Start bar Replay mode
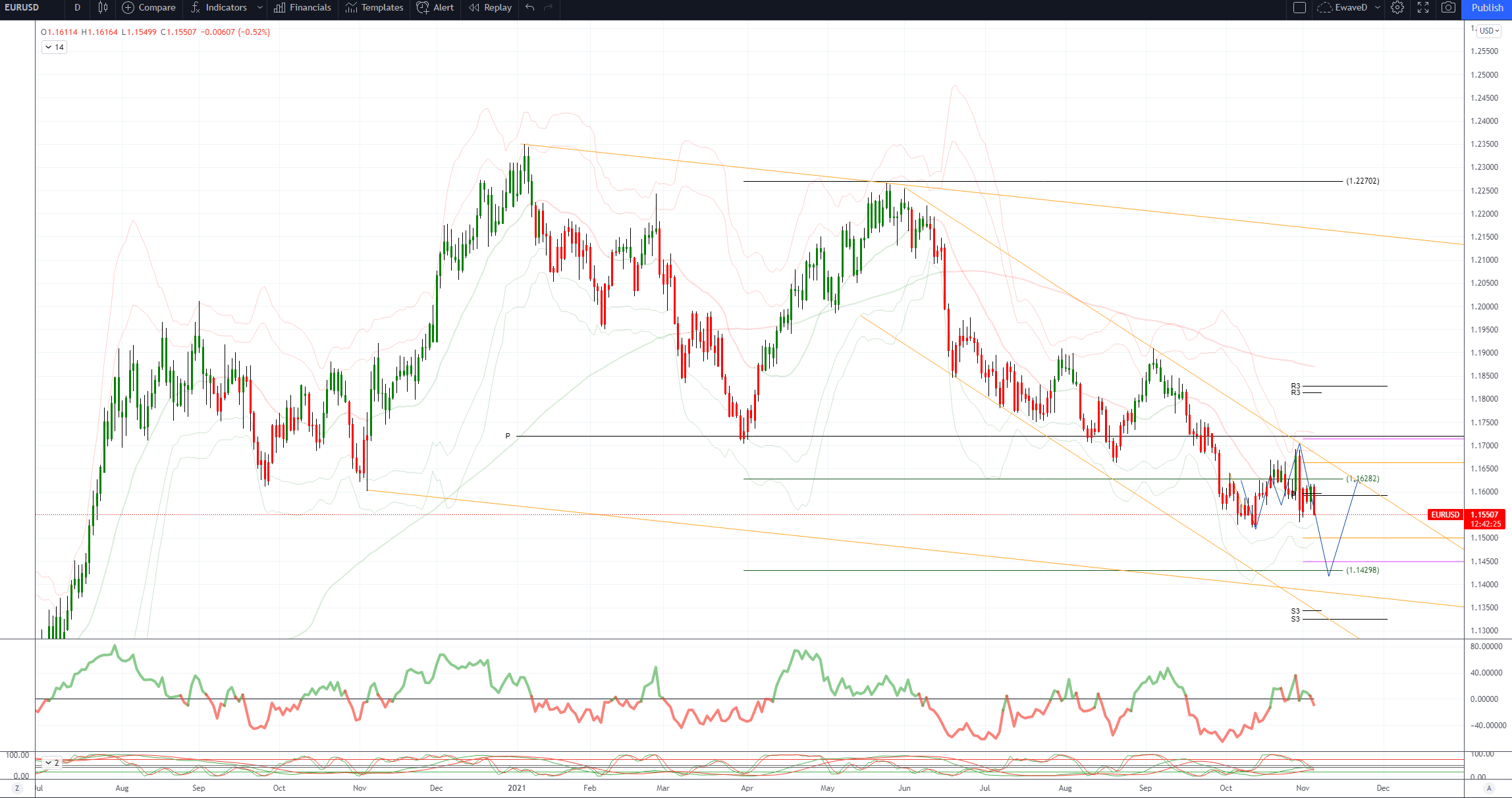 point(490,8)
